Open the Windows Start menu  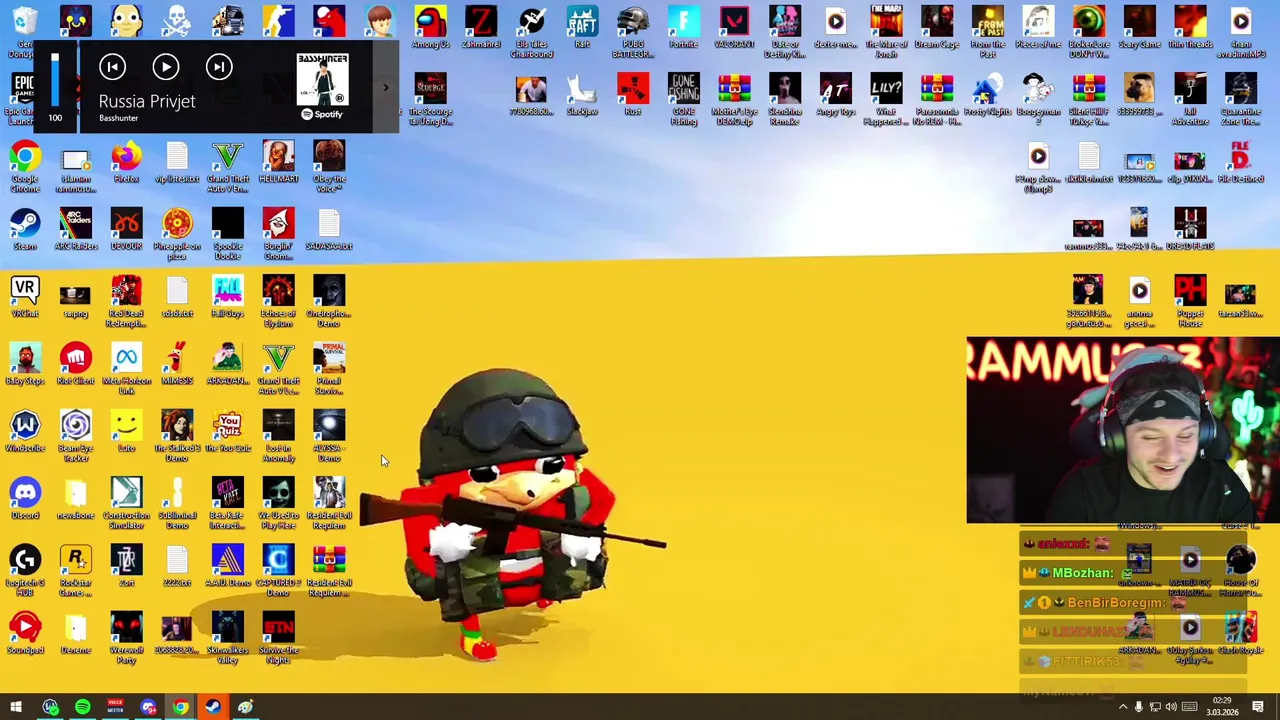(x=16, y=708)
